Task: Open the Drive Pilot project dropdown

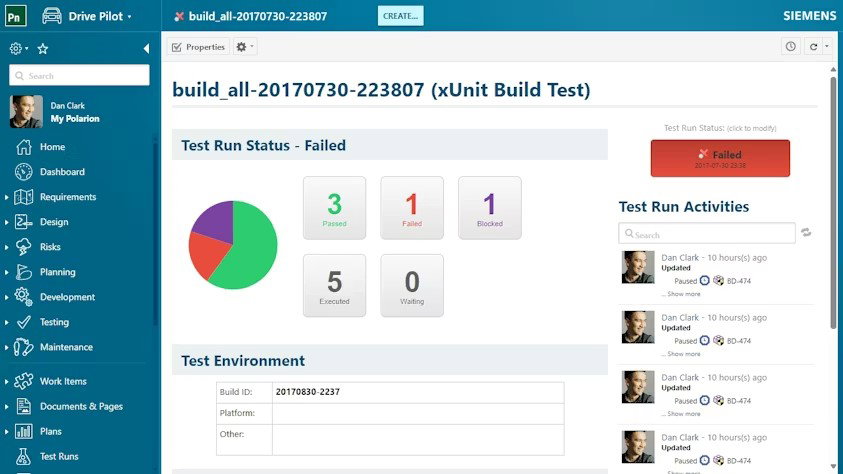Action: [99, 16]
